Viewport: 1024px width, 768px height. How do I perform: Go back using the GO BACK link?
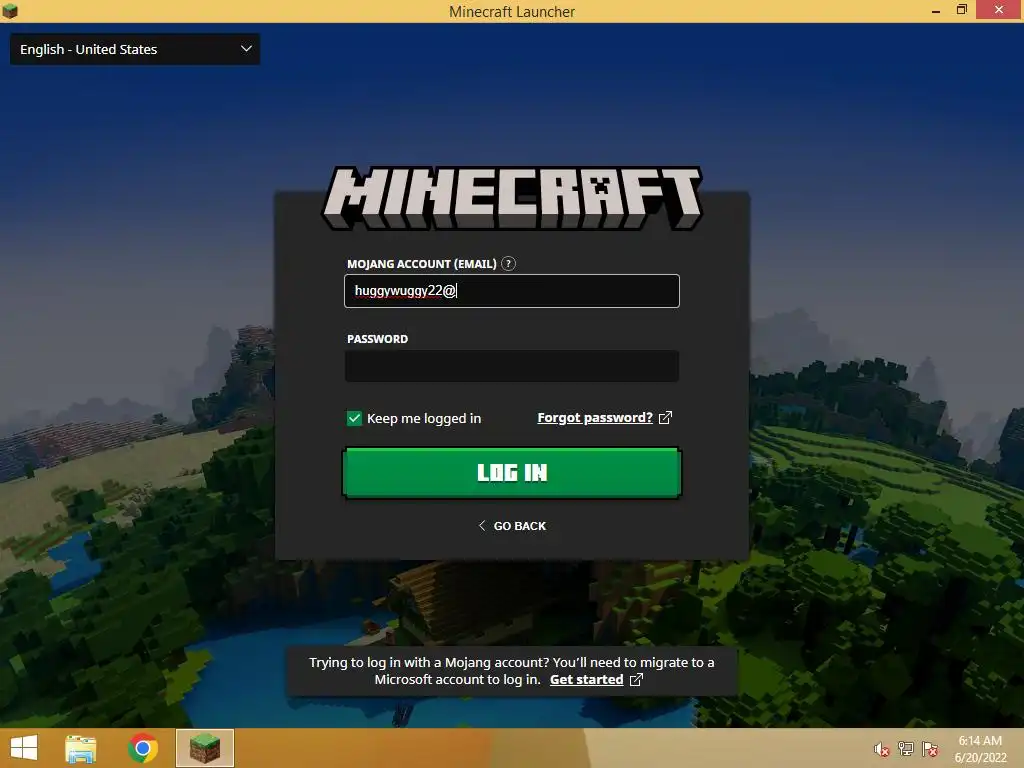(x=512, y=526)
